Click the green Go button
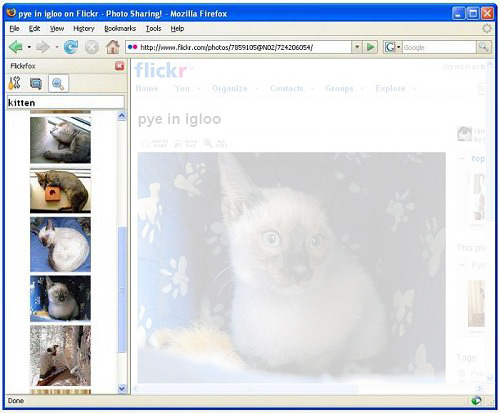500x413 pixels. (x=370, y=47)
